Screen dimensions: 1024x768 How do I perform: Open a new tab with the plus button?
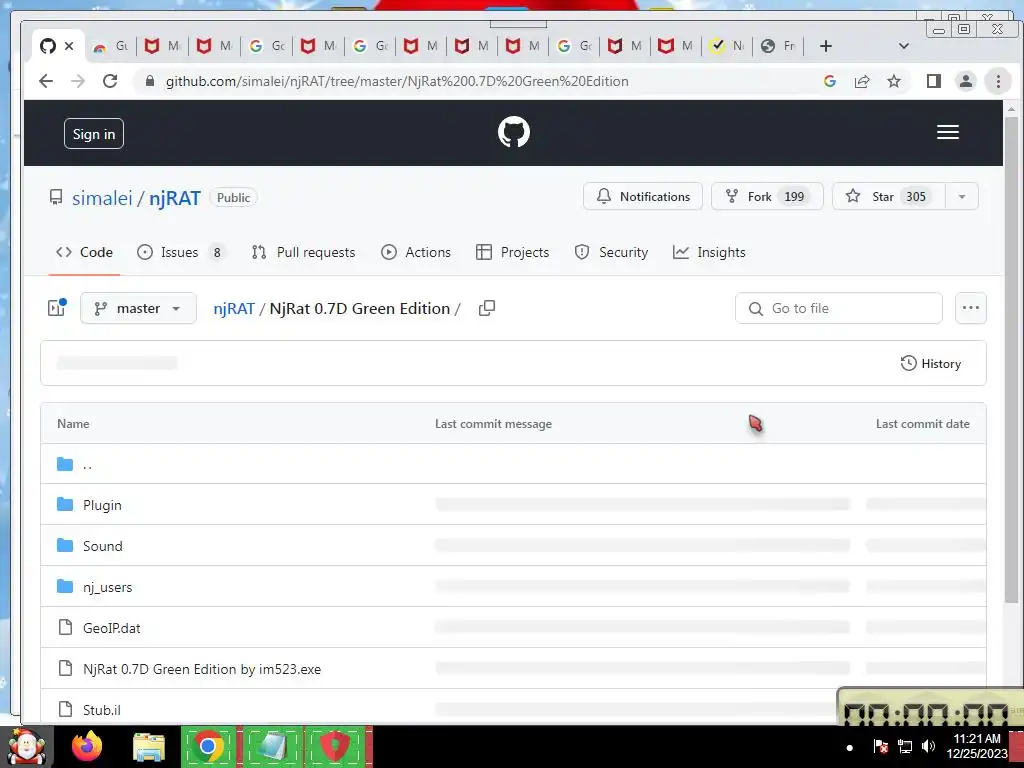825,46
